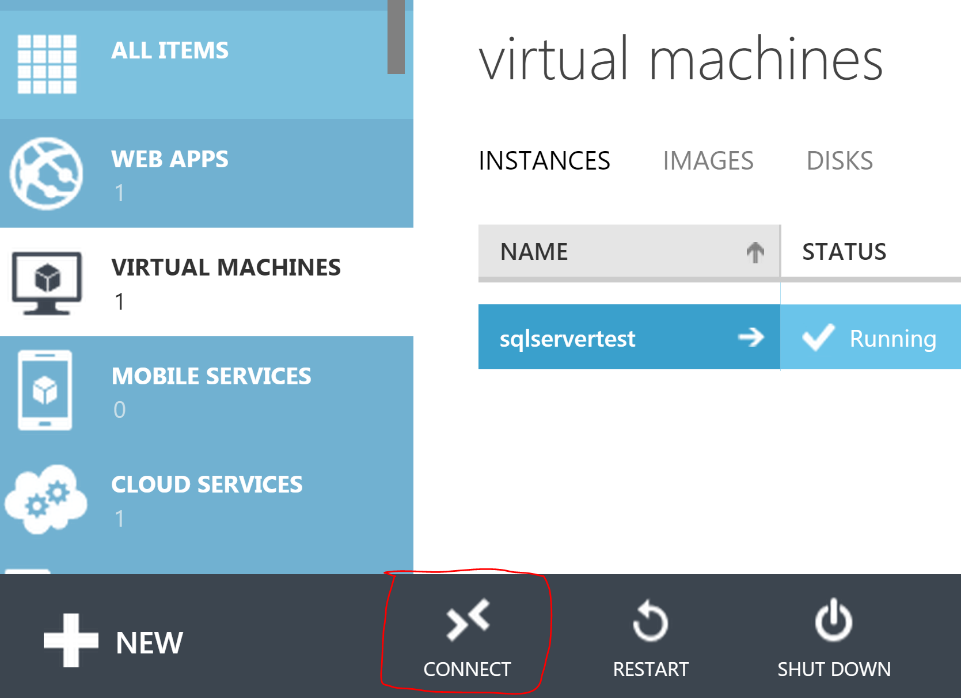This screenshot has height=698, width=961.
Task: Click the Web Apps count 1
Action: [x=120, y=194]
